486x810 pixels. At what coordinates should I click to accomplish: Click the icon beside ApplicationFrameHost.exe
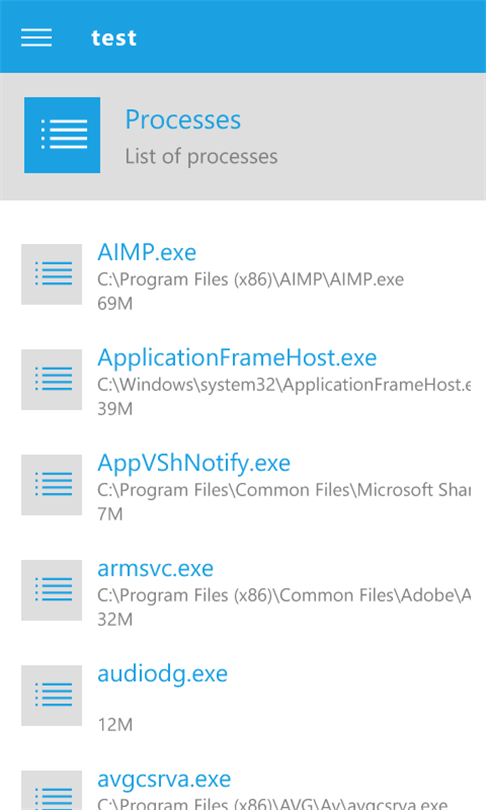[x=52, y=380]
